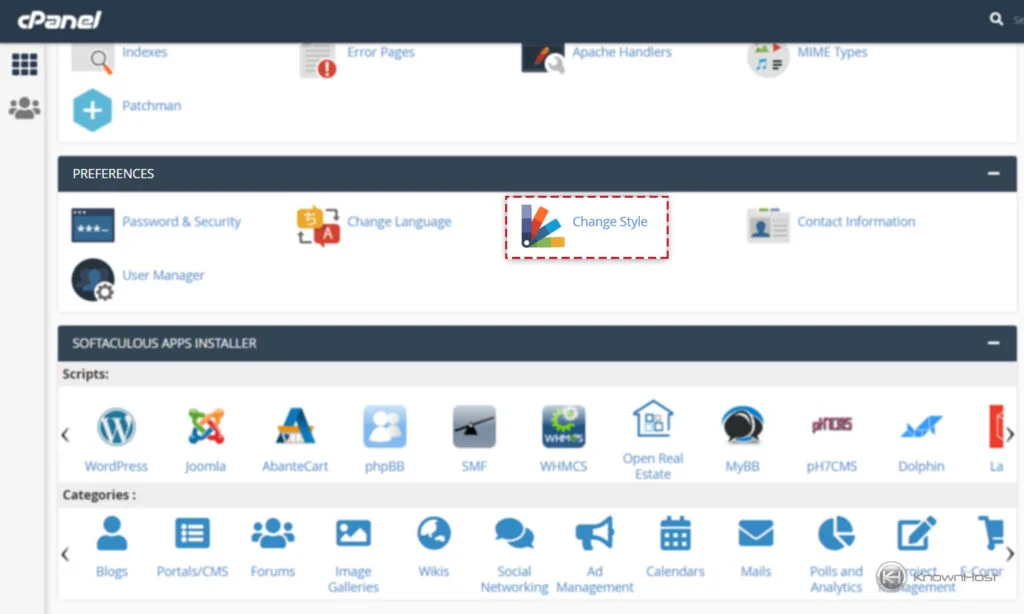This screenshot has width=1024, height=614.
Task: Select the SMF script icon
Action: (474, 427)
